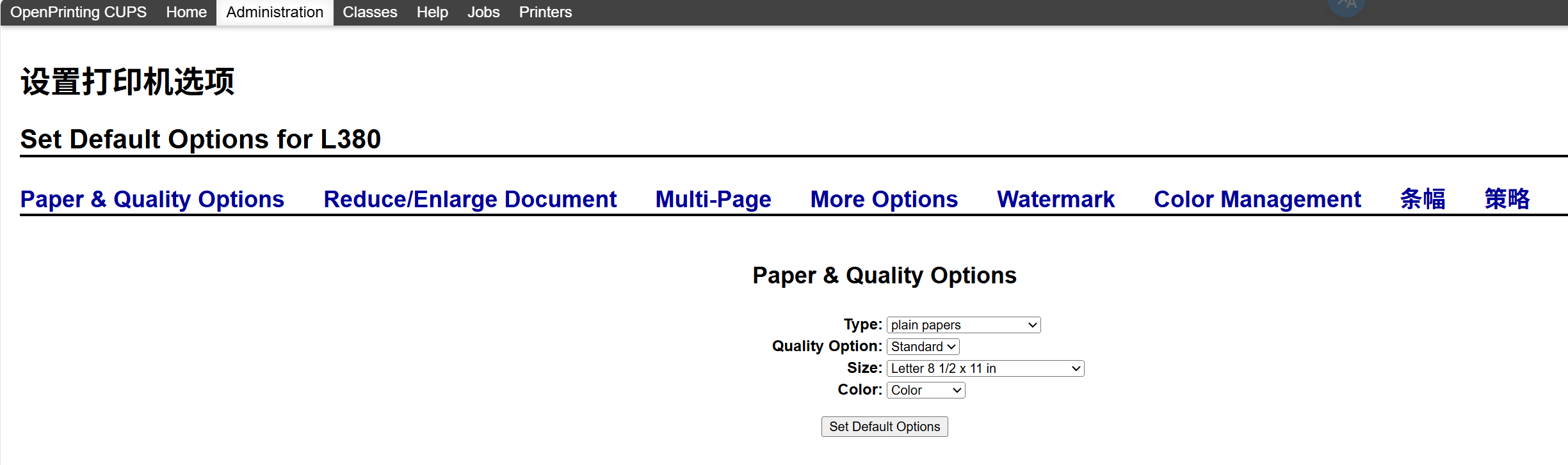Navigate to the Printers page
This screenshot has height=465, width=1568.
tap(545, 12)
